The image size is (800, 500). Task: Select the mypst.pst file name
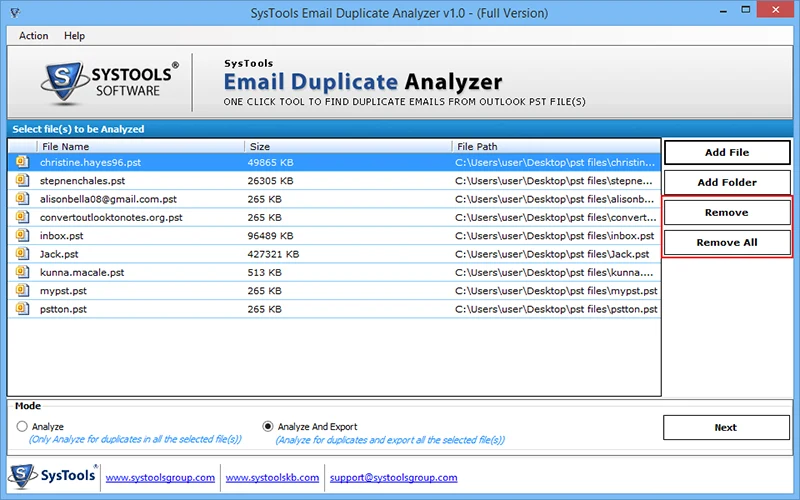[x=63, y=291]
